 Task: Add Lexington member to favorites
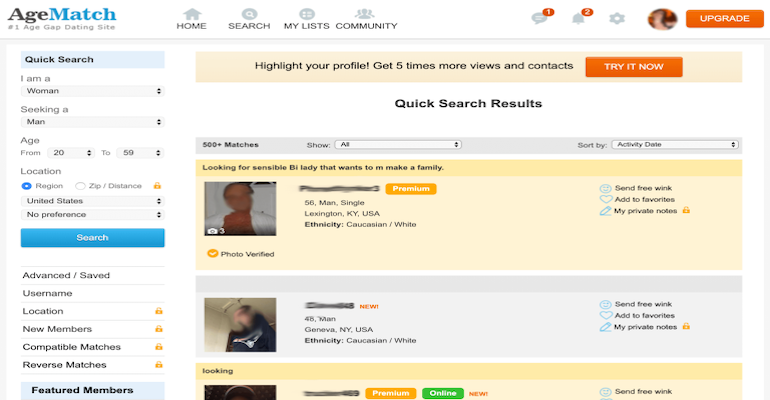[644, 199]
